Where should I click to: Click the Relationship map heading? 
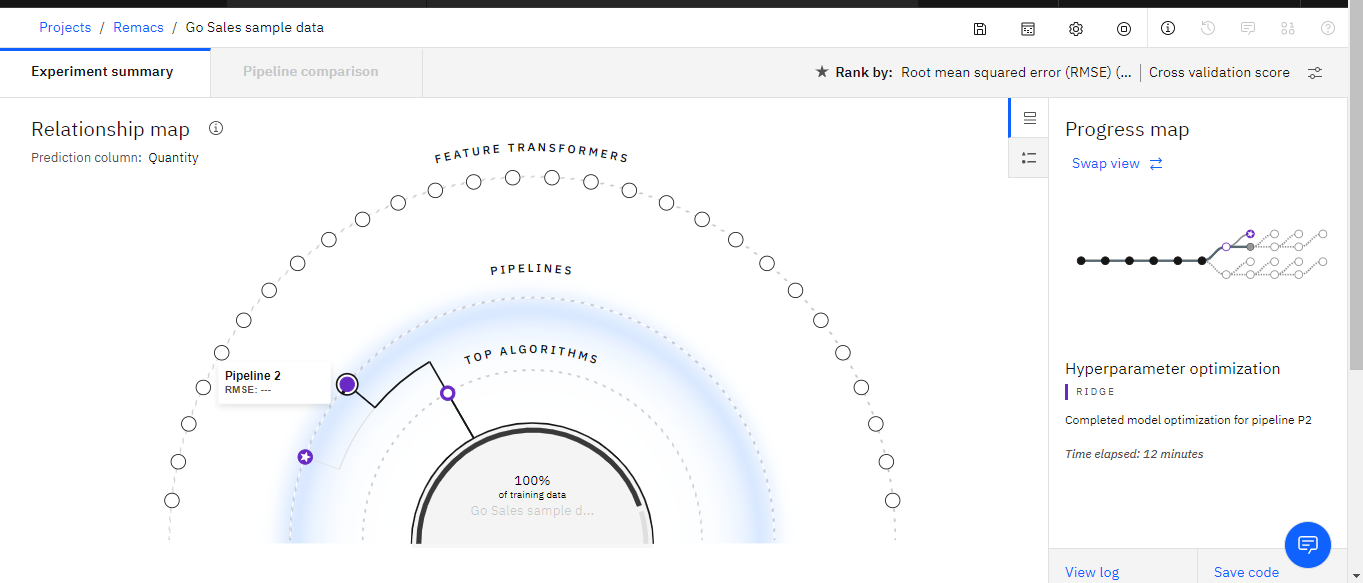[x=110, y=129]
